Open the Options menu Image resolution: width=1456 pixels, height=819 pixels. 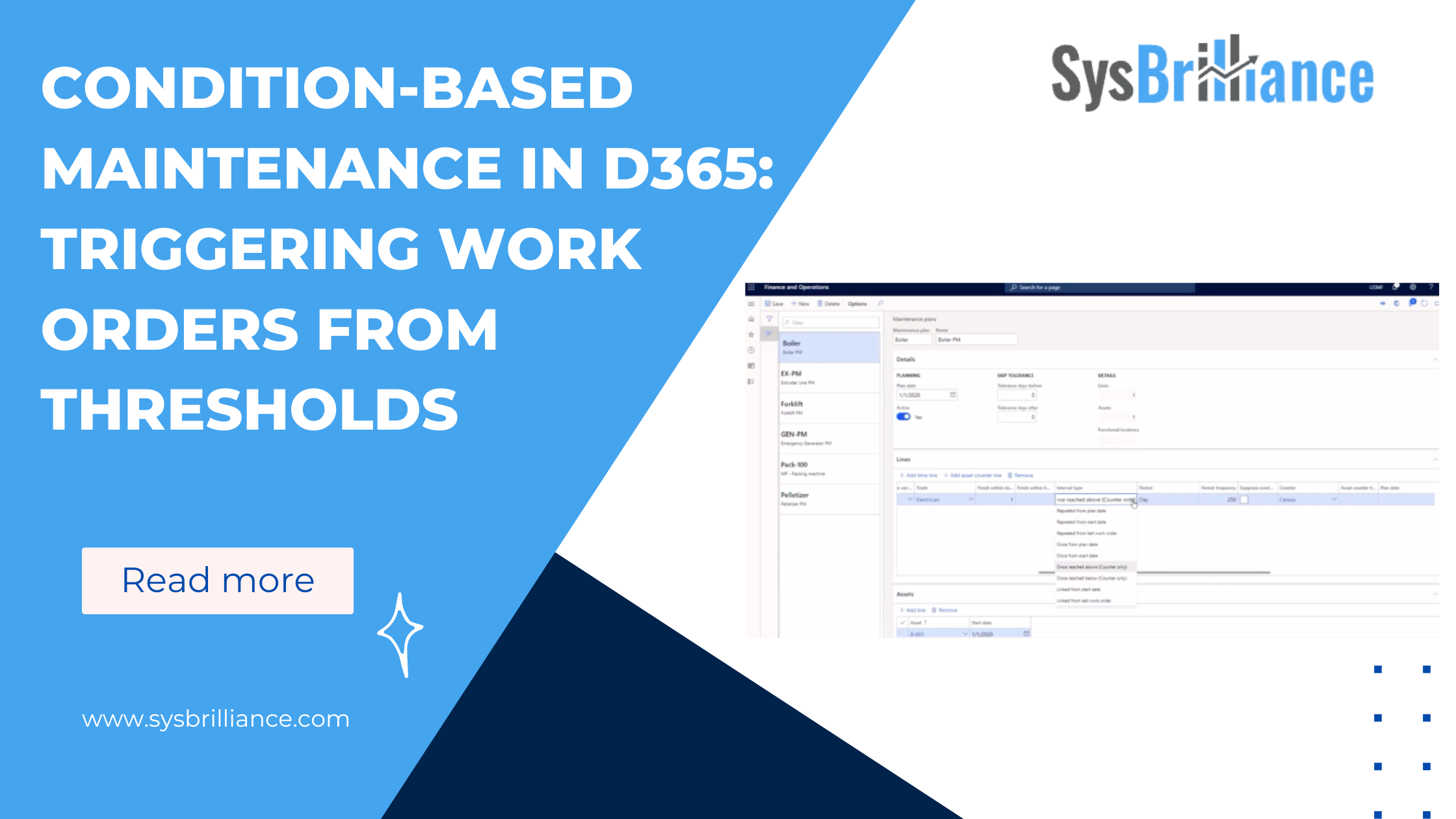[857, 304]
